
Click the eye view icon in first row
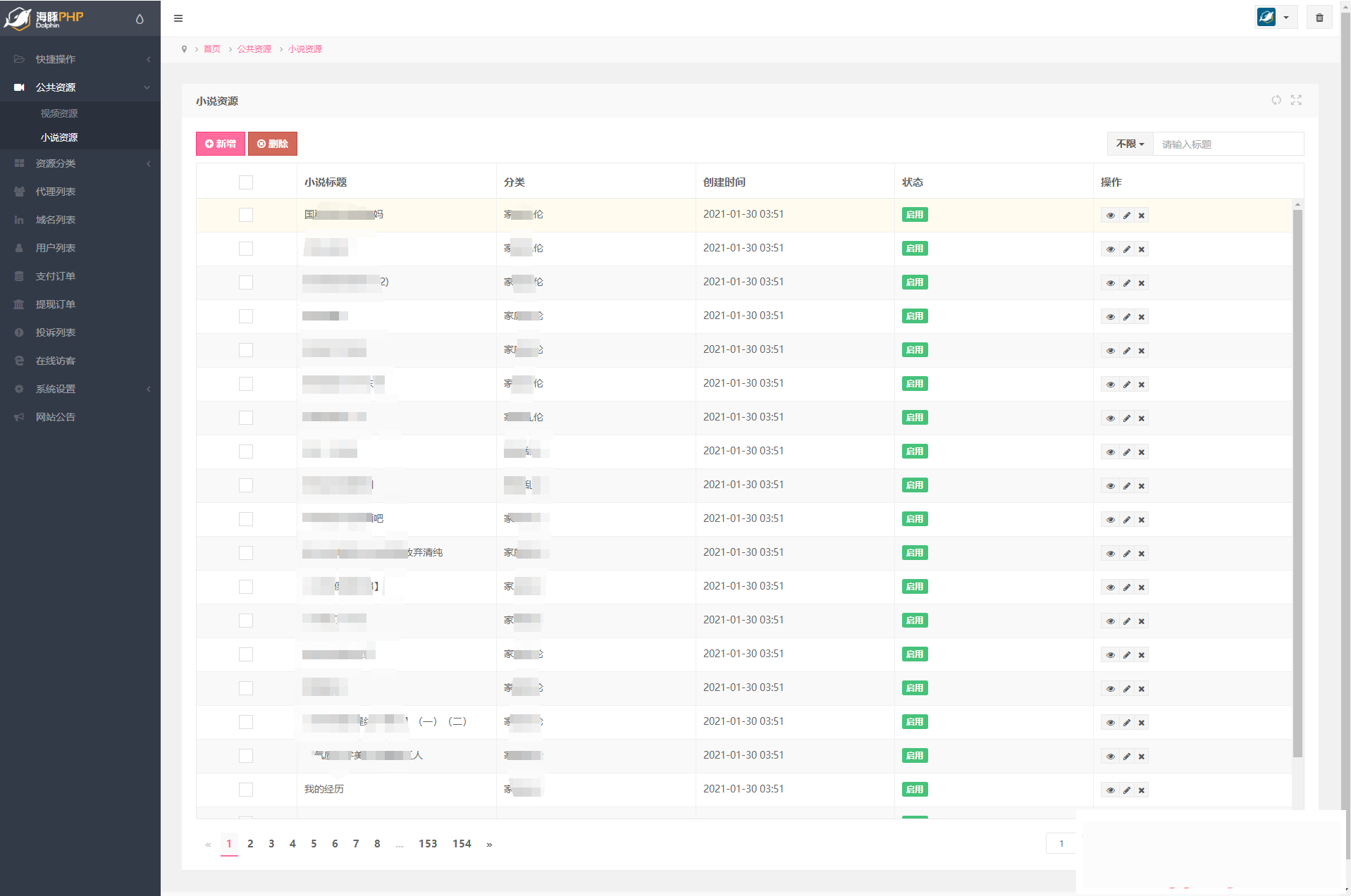pyautogui.click(x=1111, y=216)
